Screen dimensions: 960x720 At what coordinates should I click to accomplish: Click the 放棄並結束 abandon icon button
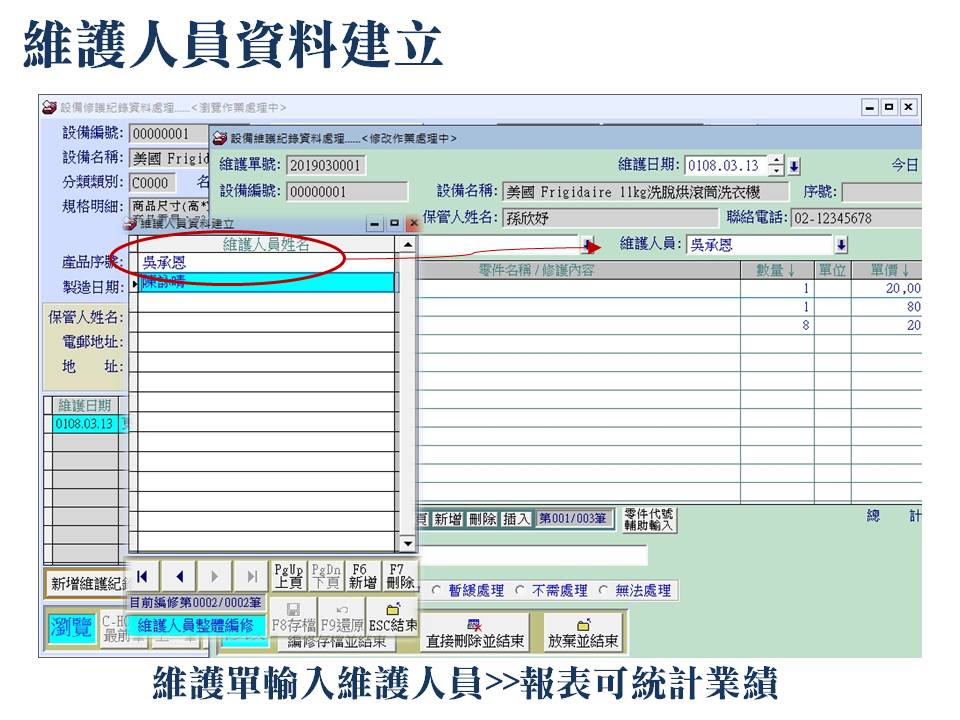582,634
